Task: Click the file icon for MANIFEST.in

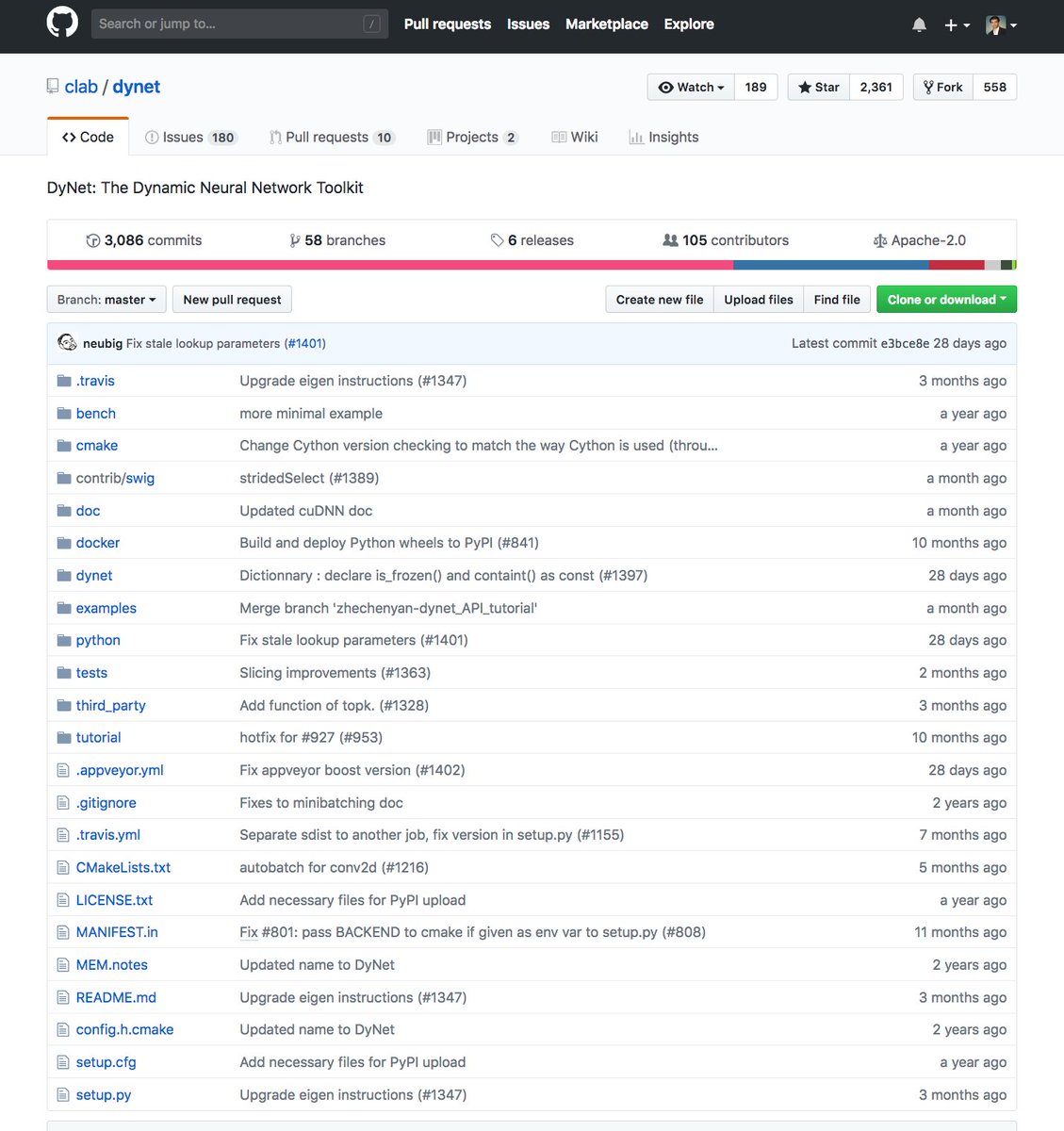Action: tap(63, 932)
